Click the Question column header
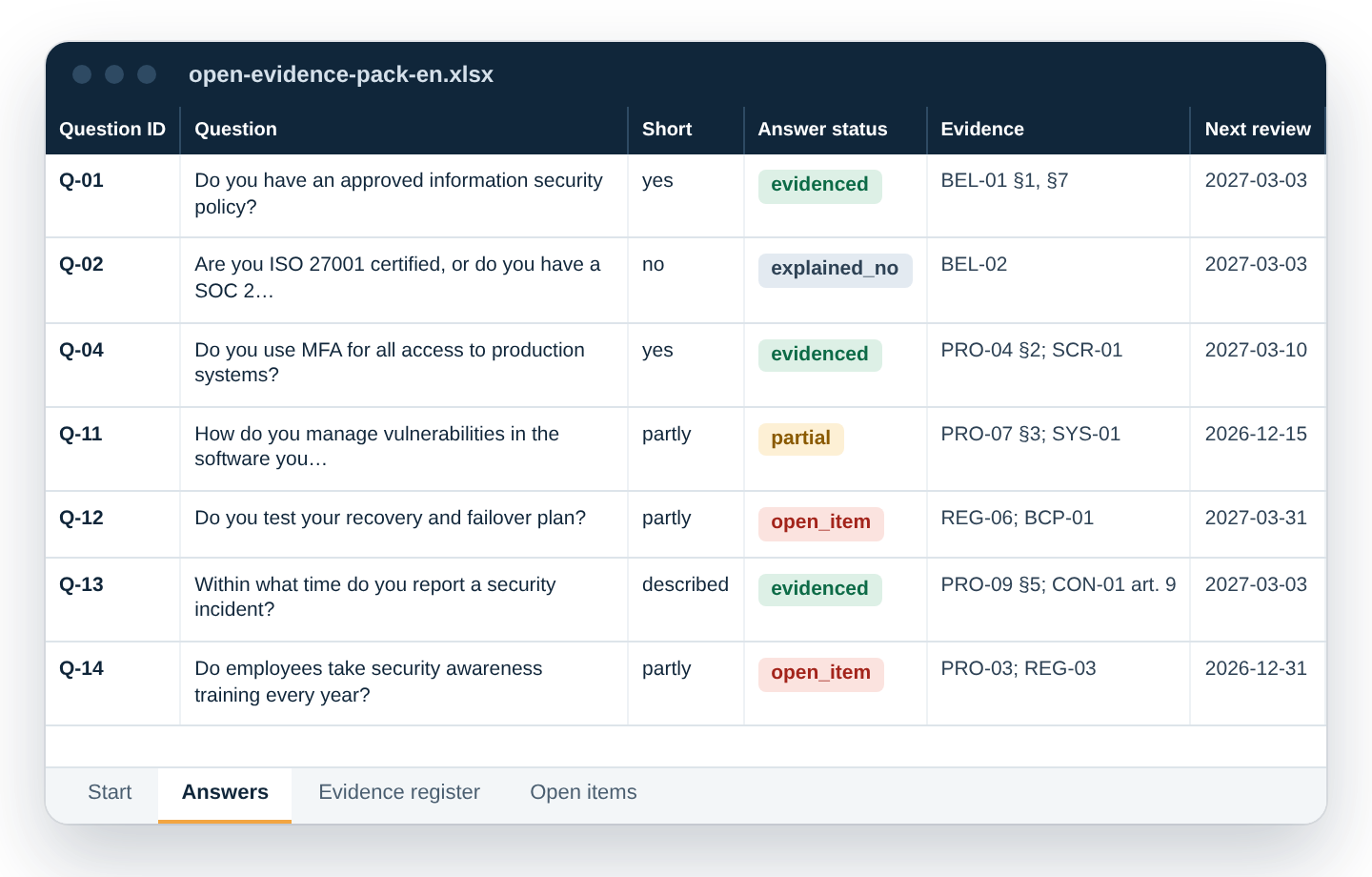 (x=404, y=130)
